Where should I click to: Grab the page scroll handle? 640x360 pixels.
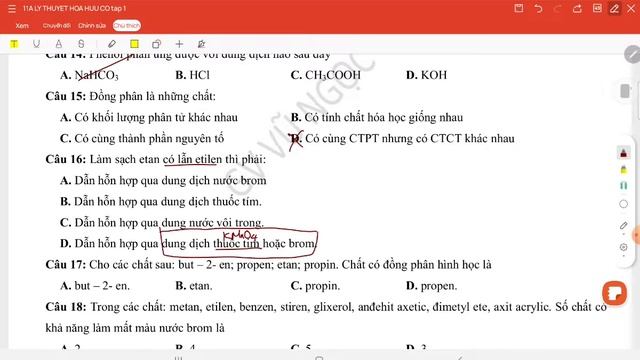click(625, 91)
